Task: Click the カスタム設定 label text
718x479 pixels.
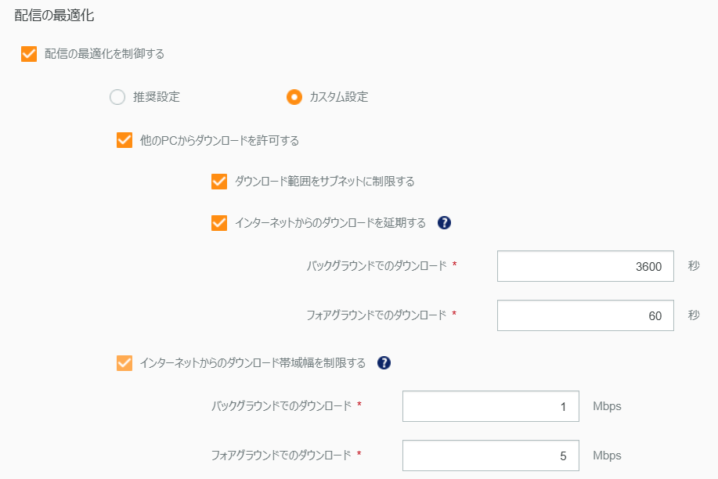Action: pyautogui.click(x=338, y=97)
